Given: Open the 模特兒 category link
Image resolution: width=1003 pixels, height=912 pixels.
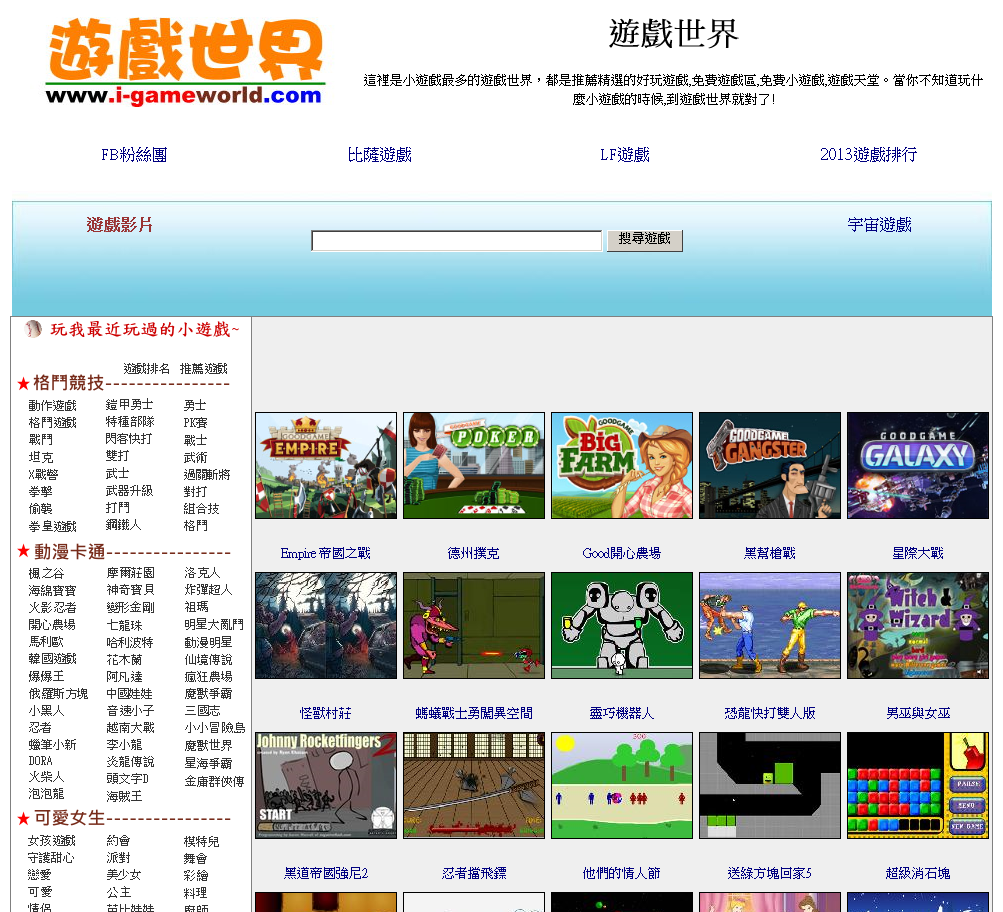Looking at the screenshot, I should coord(201,842).
